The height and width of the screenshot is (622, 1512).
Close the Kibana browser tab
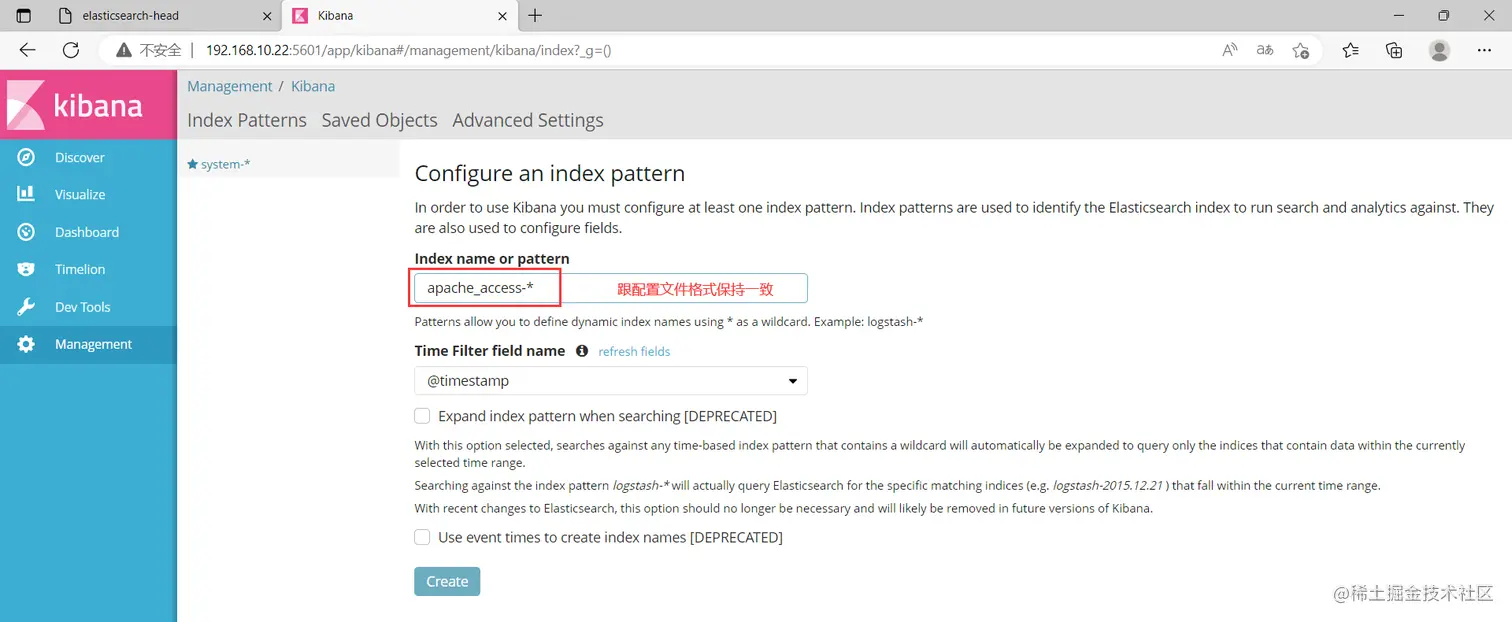pyautogui.click(x=504, y=16)
